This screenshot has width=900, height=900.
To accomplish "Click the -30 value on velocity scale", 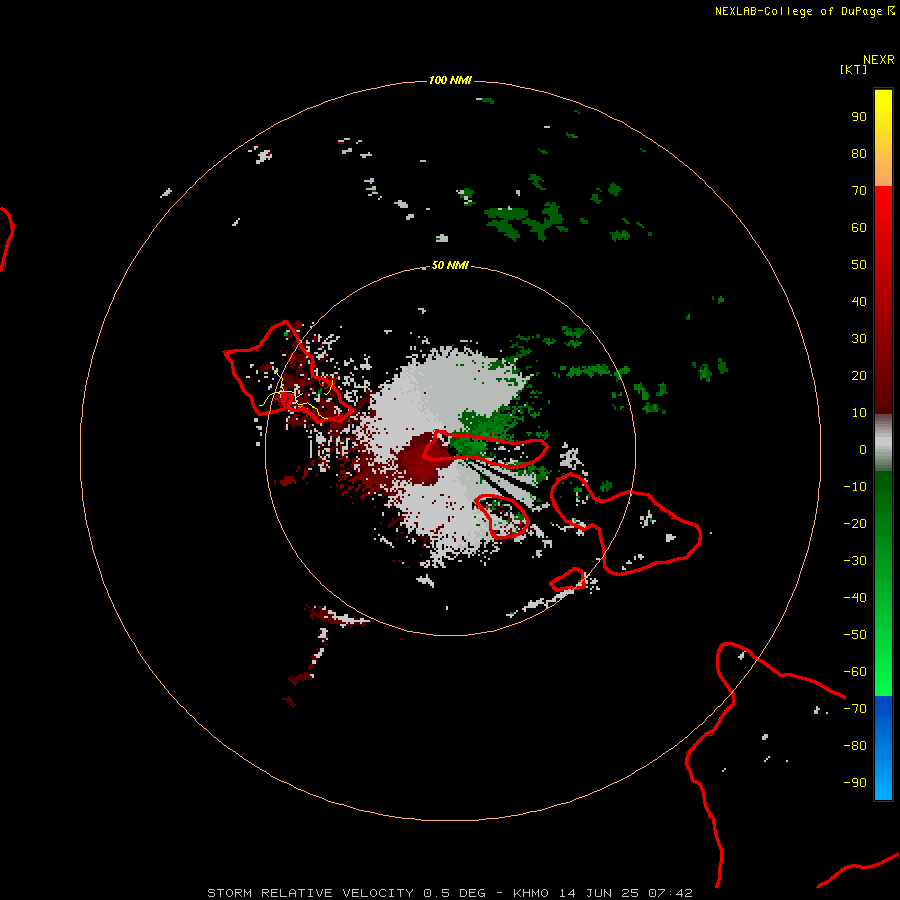I will pyautogui.click(x=855, y=561).
